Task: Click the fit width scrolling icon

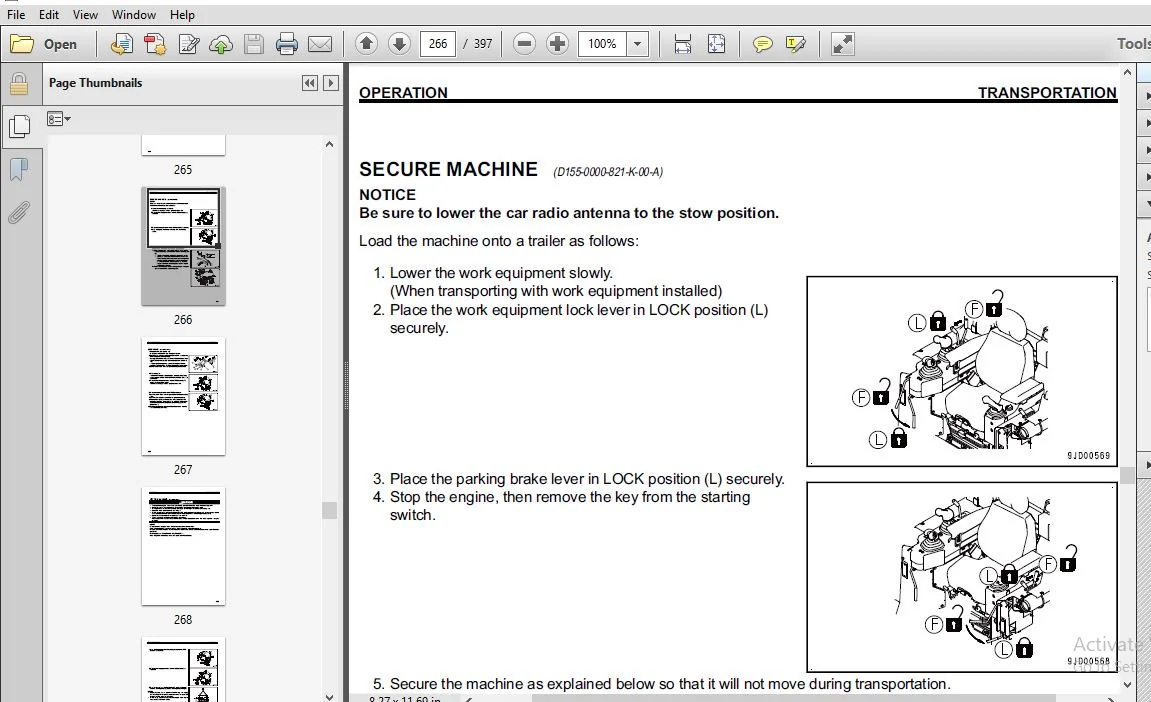Action: pos(683,44)
